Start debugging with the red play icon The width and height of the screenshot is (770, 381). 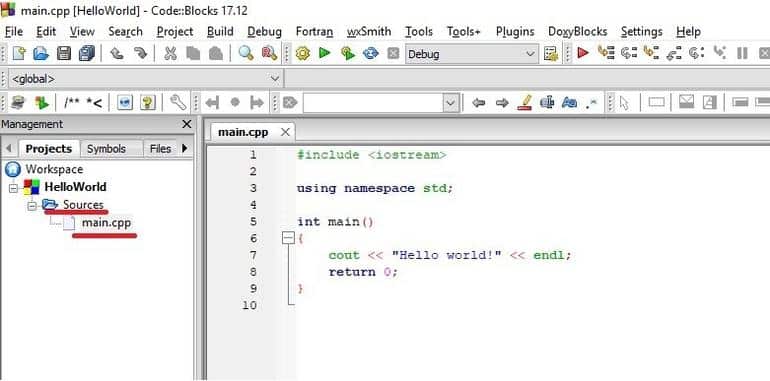coord(583,53)
